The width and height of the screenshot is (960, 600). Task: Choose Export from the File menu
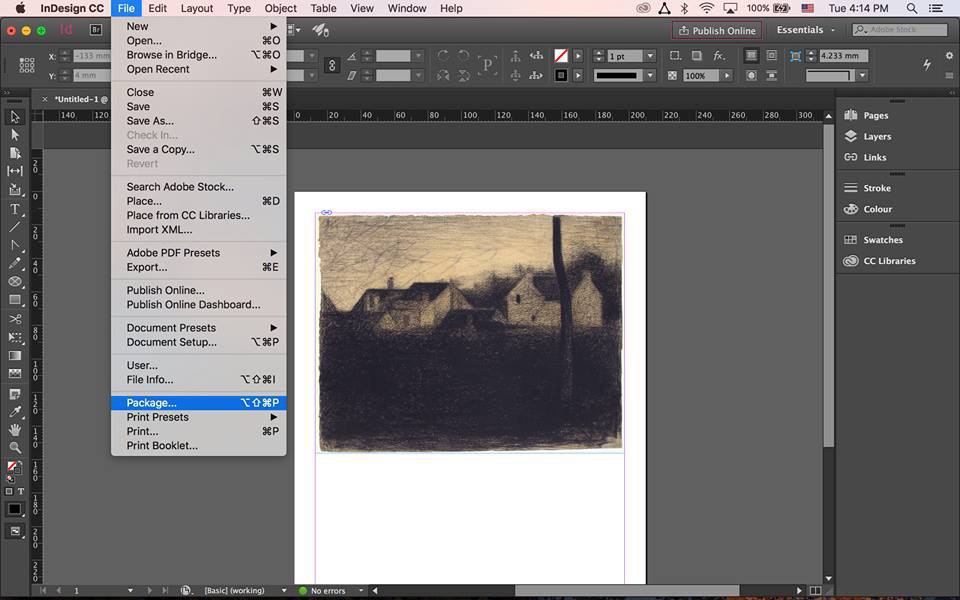click(x=198, y=267)
